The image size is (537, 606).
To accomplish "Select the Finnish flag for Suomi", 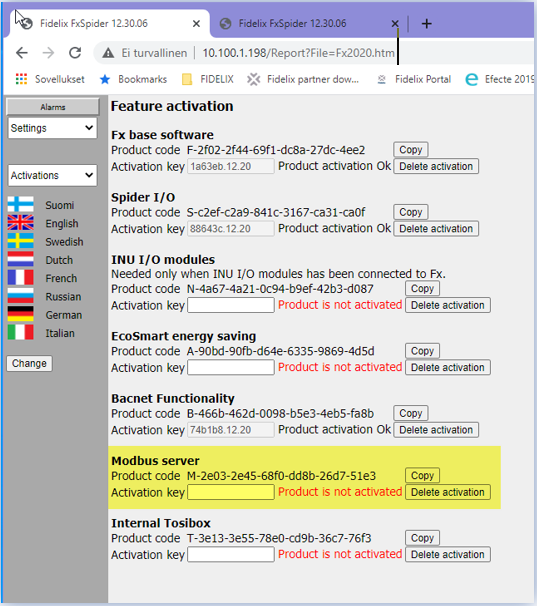I will coord(20,205).
